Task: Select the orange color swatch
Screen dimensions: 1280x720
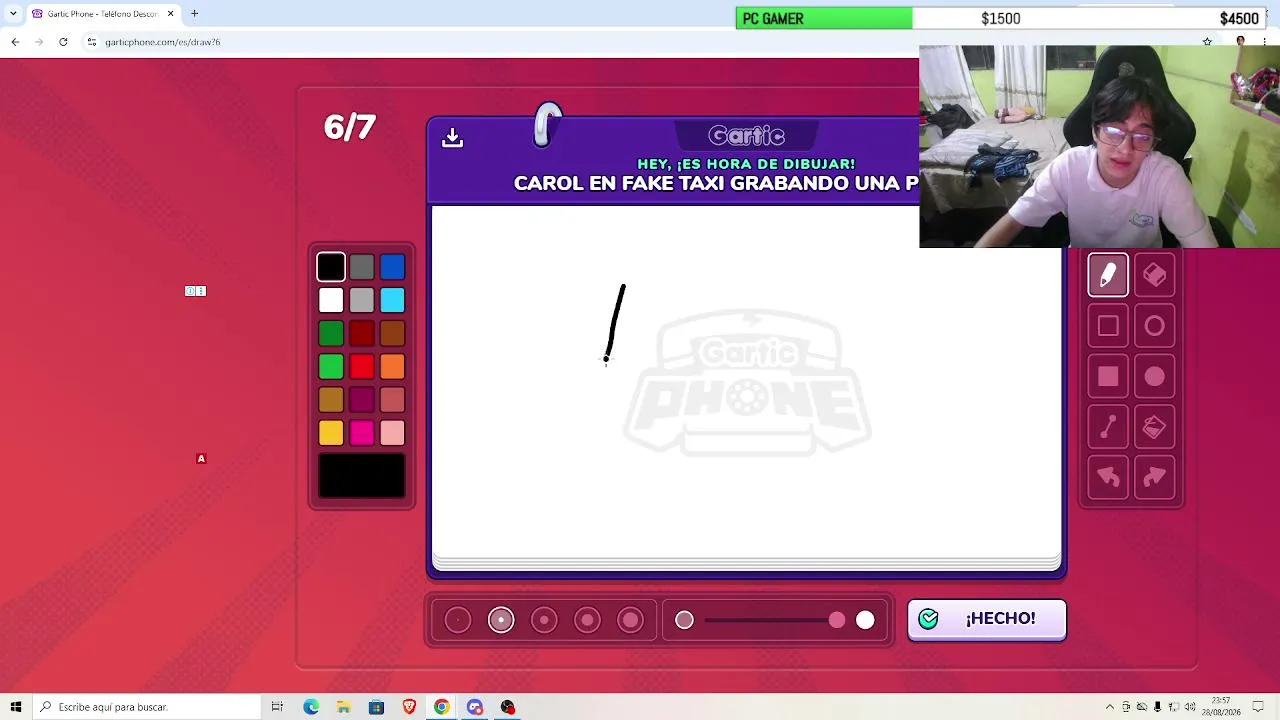Action: click(392, 367)
